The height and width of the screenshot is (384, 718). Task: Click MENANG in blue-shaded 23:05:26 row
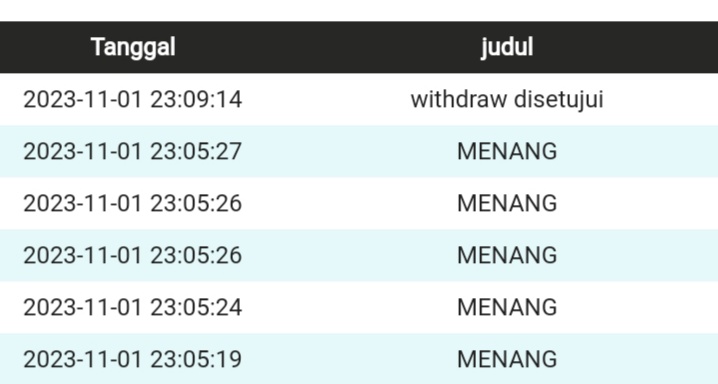tap(507, 255)
